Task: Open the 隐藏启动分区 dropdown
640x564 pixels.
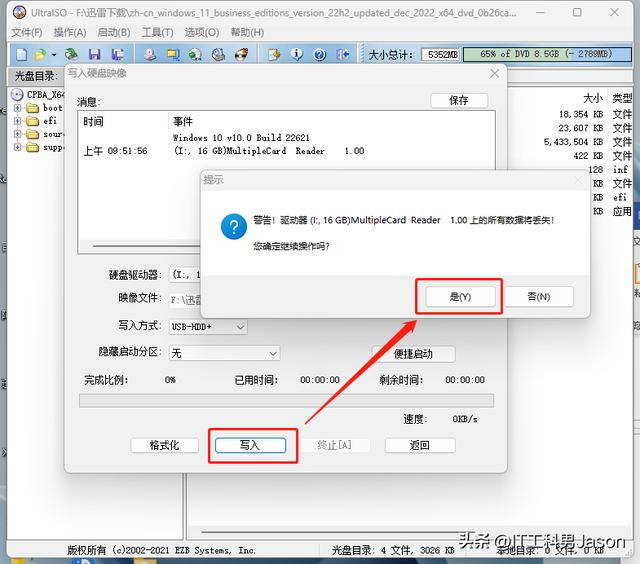Action: coord(224,353)
